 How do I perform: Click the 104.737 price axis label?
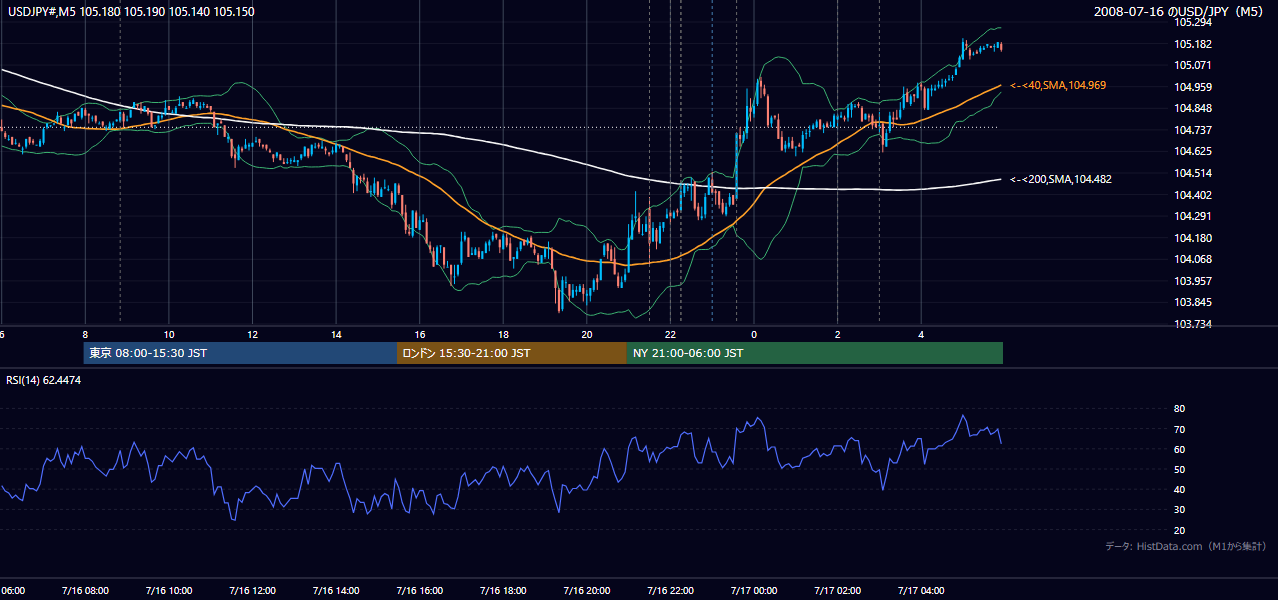[x=1192, y=130]
